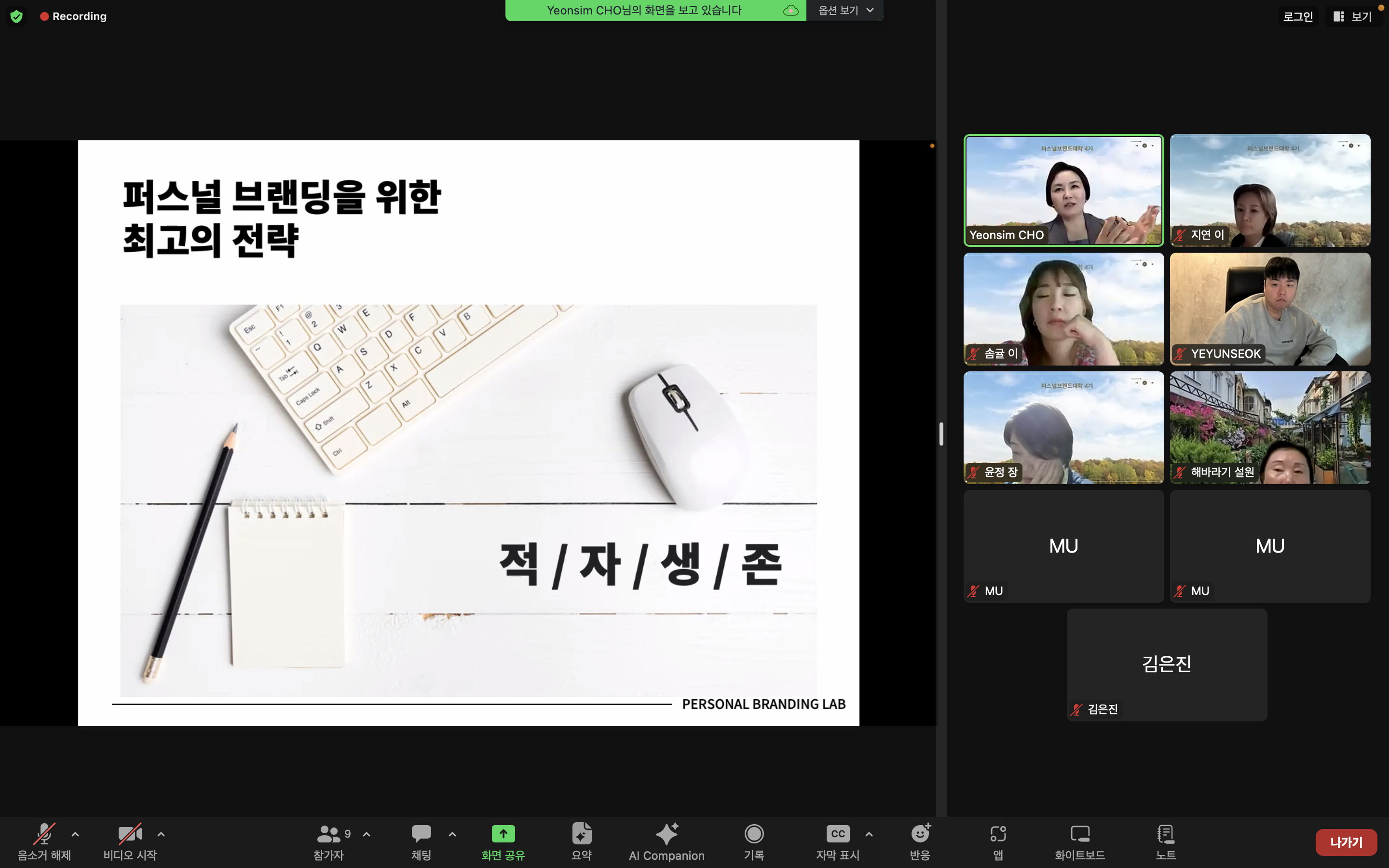Open the 노트 notes icon
Viewport: 1389px width, 868px height.
point(1165,834)
